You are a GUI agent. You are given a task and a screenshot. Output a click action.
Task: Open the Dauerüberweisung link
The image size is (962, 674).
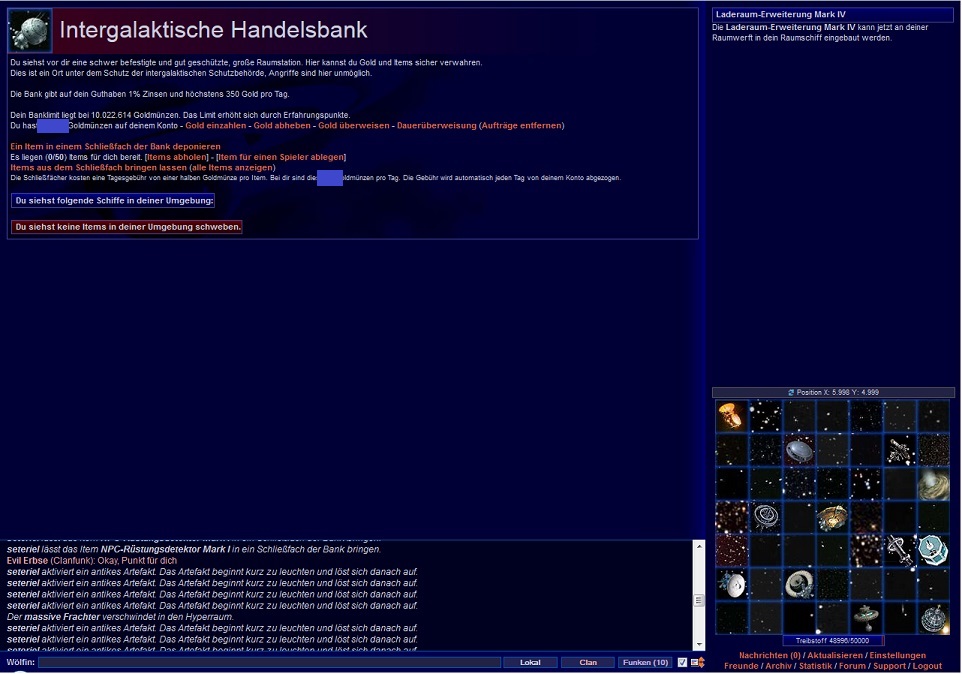(x=436, y=126)
